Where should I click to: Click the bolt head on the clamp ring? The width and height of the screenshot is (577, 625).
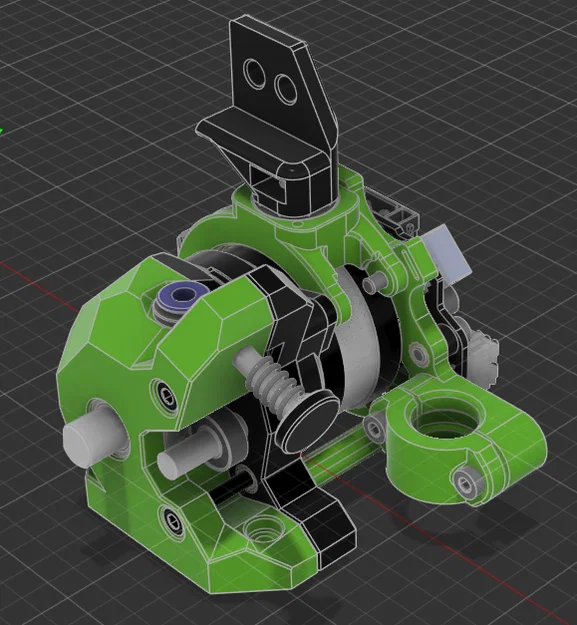point(469,481)
